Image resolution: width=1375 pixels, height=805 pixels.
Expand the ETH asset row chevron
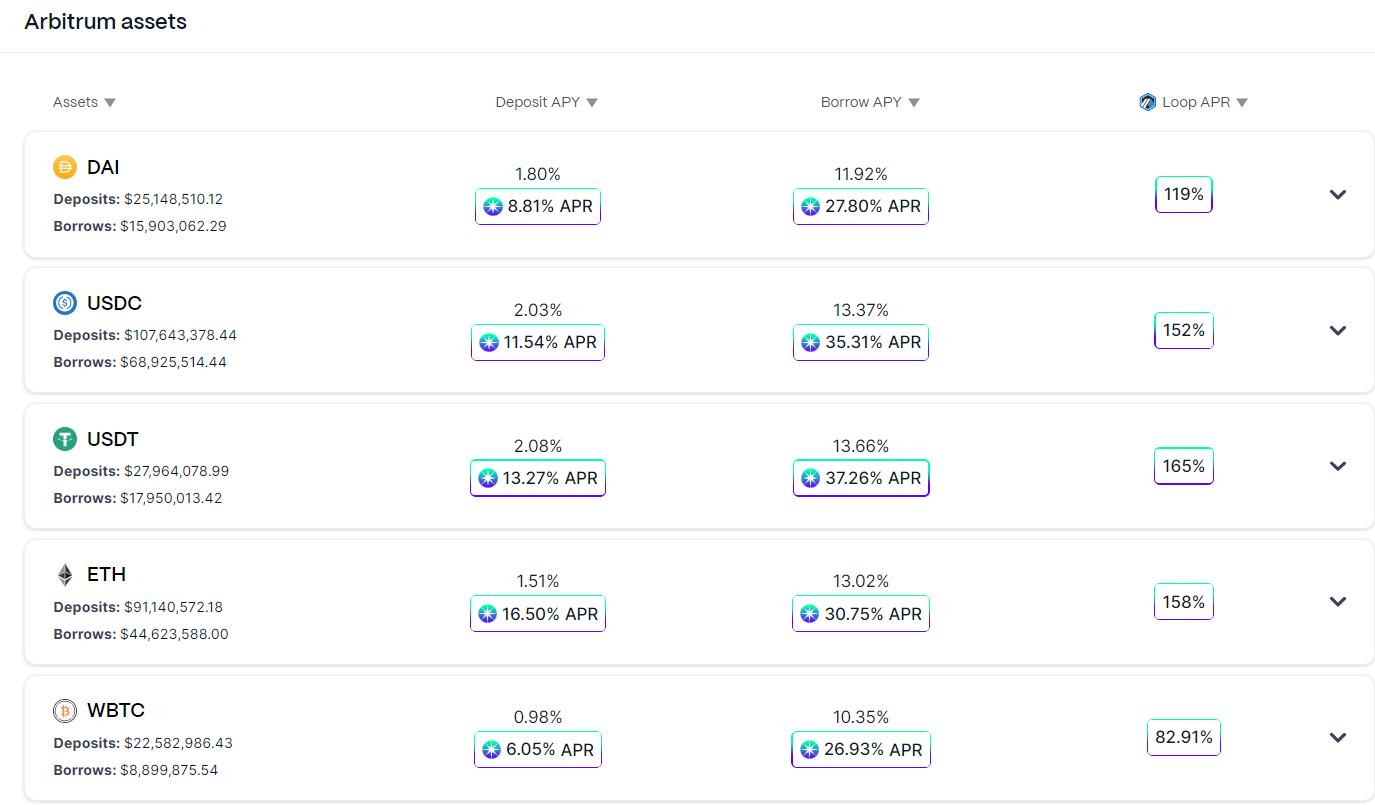point(1338,602)
